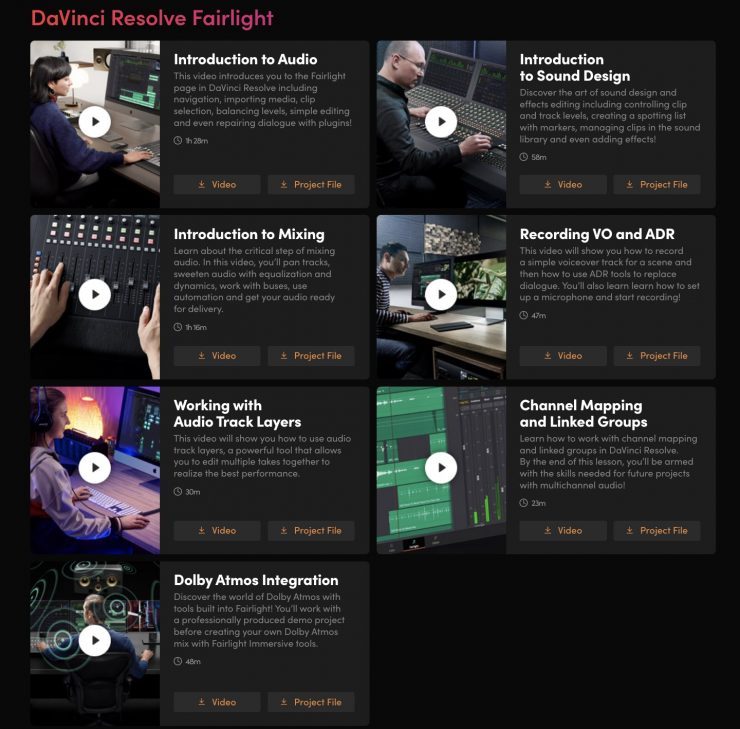
Task: Play the Introduction to Sound Design video
Action: click(x=441, y=122)
